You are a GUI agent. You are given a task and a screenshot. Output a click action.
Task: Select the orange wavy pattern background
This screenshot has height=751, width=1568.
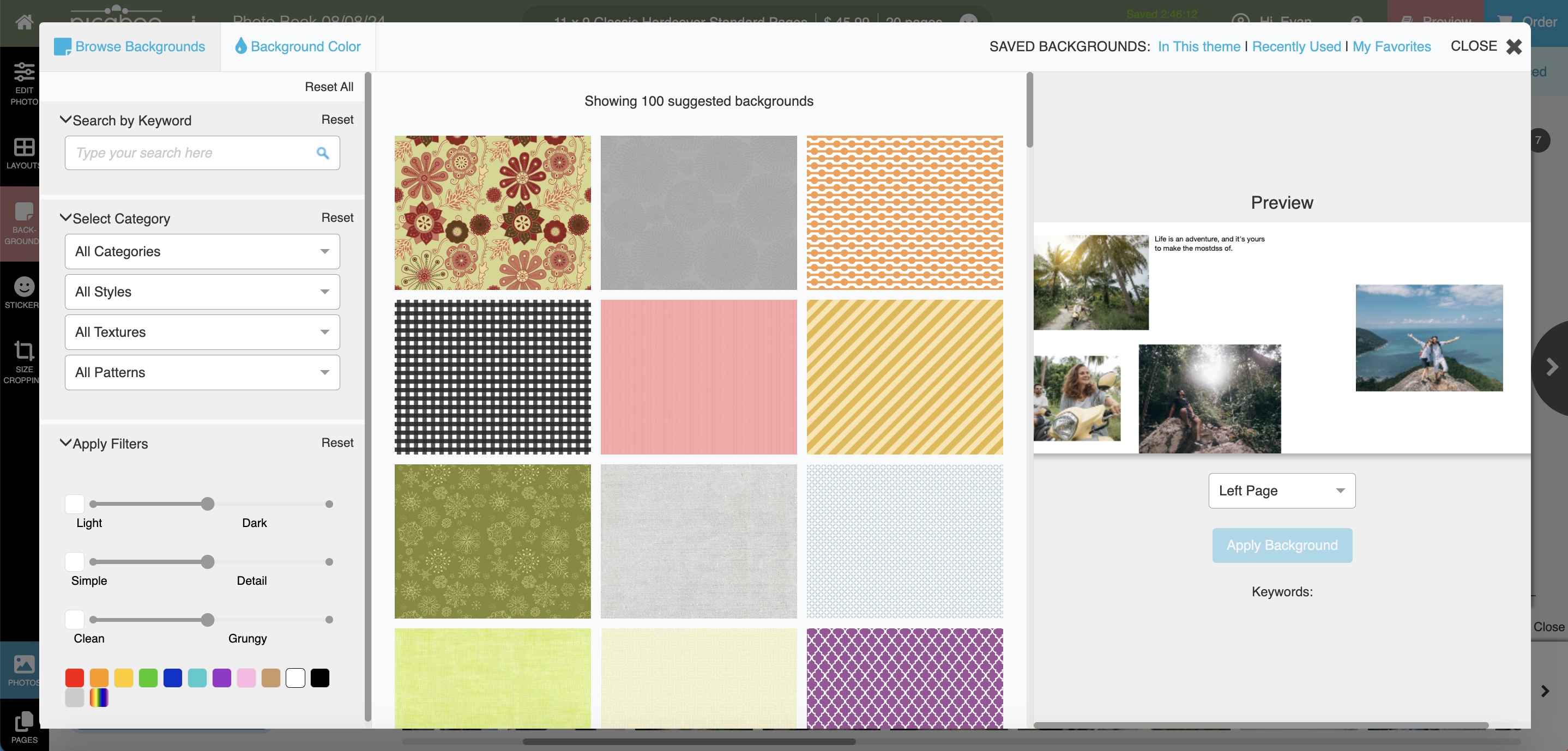(904, 213)
